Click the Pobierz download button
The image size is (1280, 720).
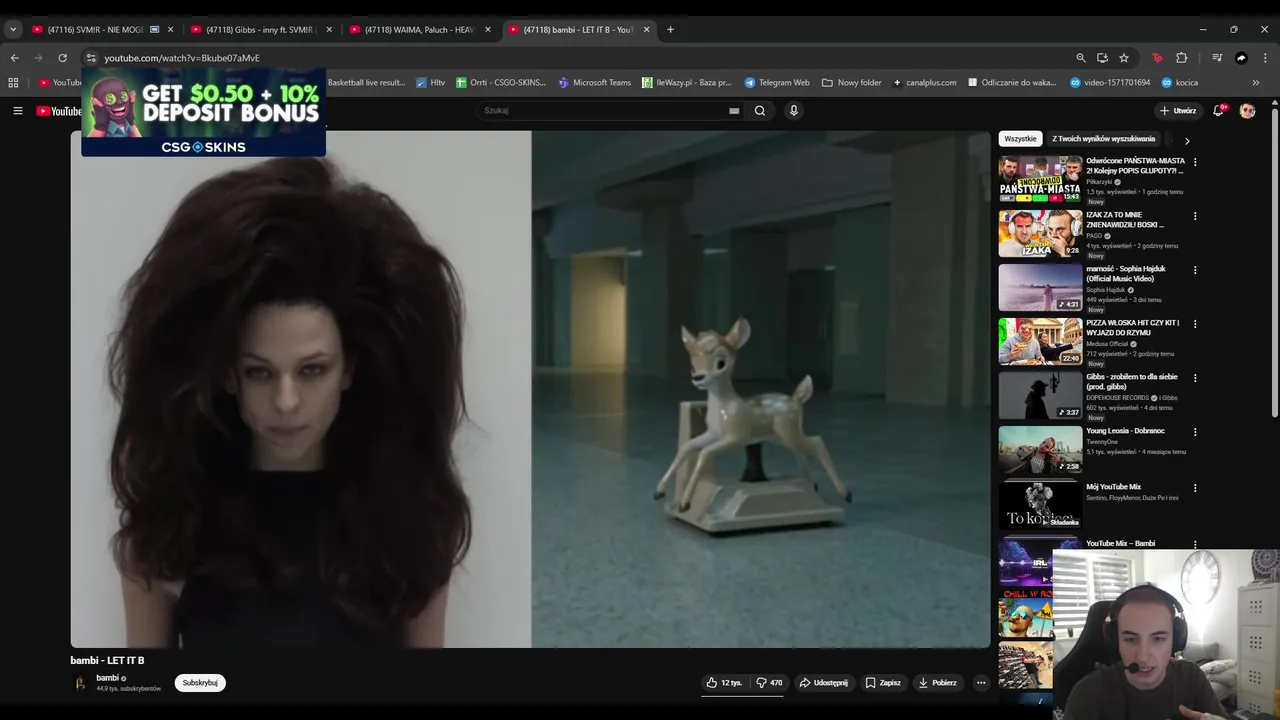tap(937, 683)
